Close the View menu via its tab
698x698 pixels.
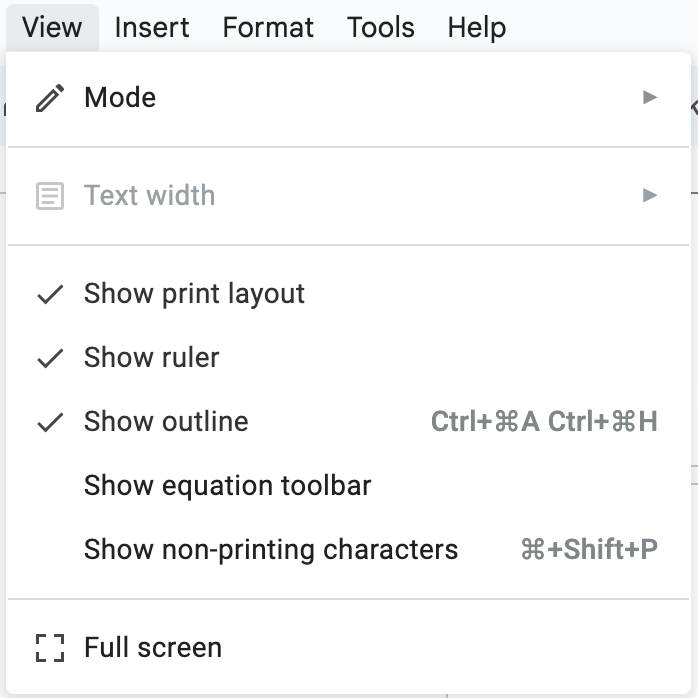tap(52, 28)
